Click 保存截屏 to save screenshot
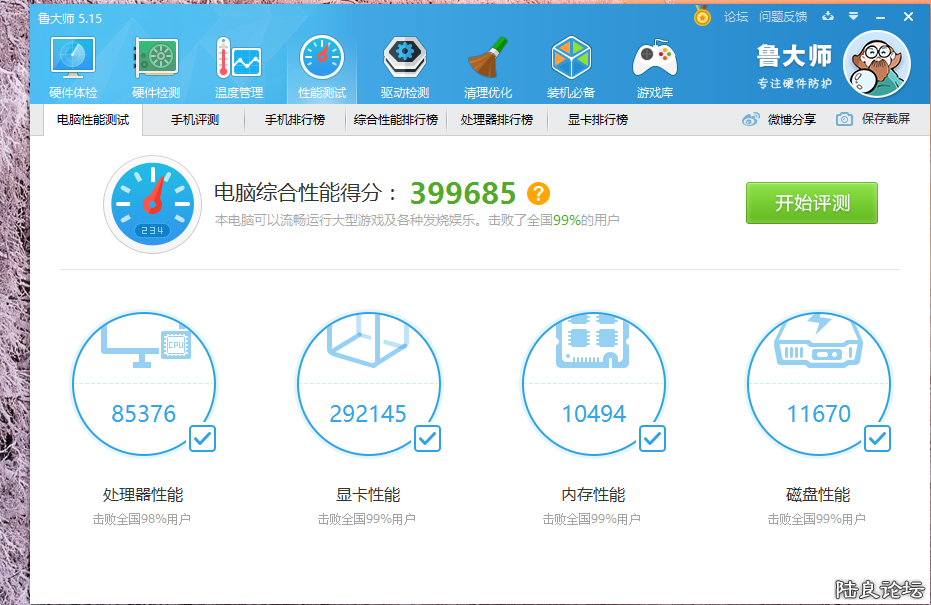Screen dimensions: 931x605 tap(874, 120)
